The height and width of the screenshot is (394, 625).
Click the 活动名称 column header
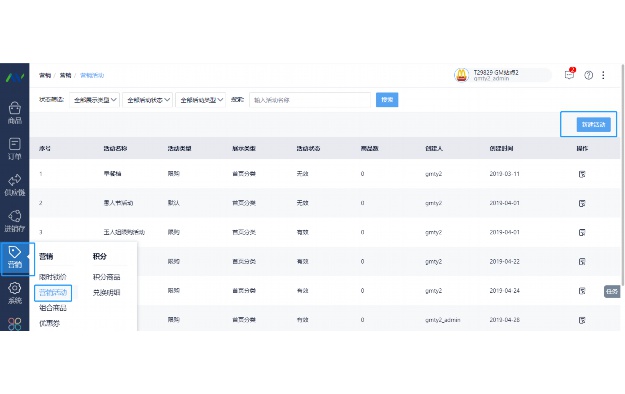click(115, 148)
